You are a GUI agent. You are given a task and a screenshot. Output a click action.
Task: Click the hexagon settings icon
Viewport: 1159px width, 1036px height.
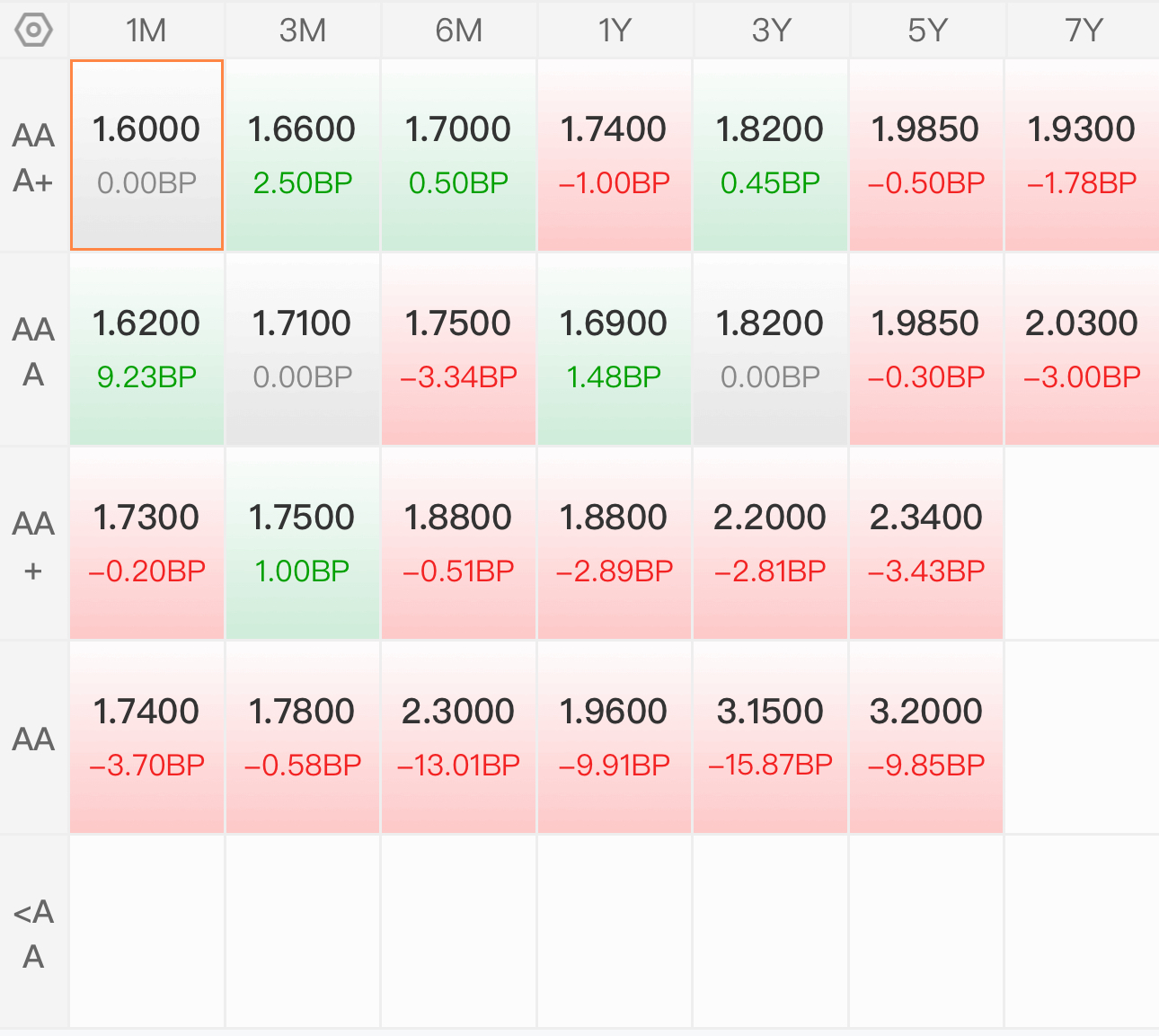click(x=34, y=31)
